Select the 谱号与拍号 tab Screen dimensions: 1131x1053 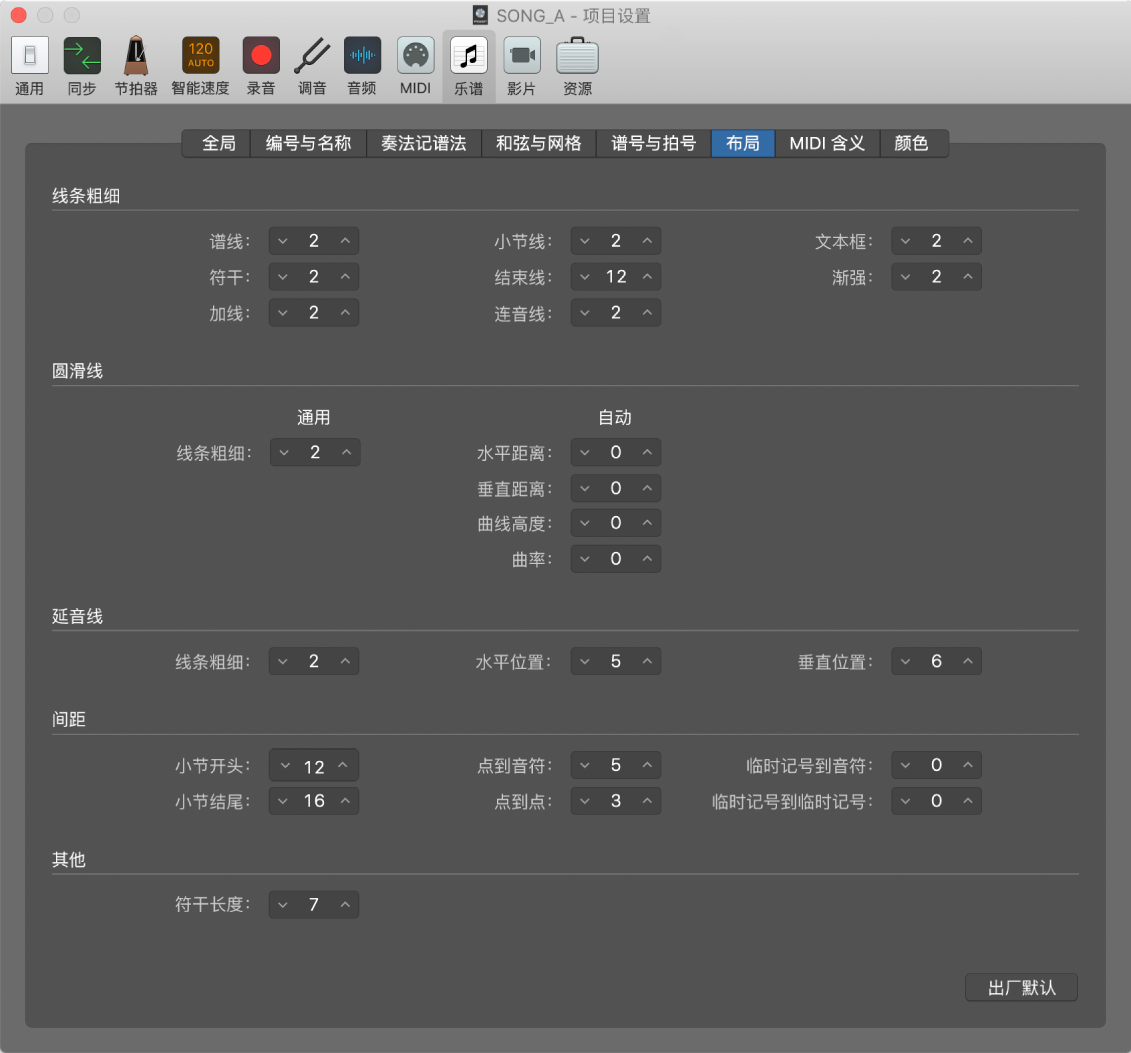653,143
